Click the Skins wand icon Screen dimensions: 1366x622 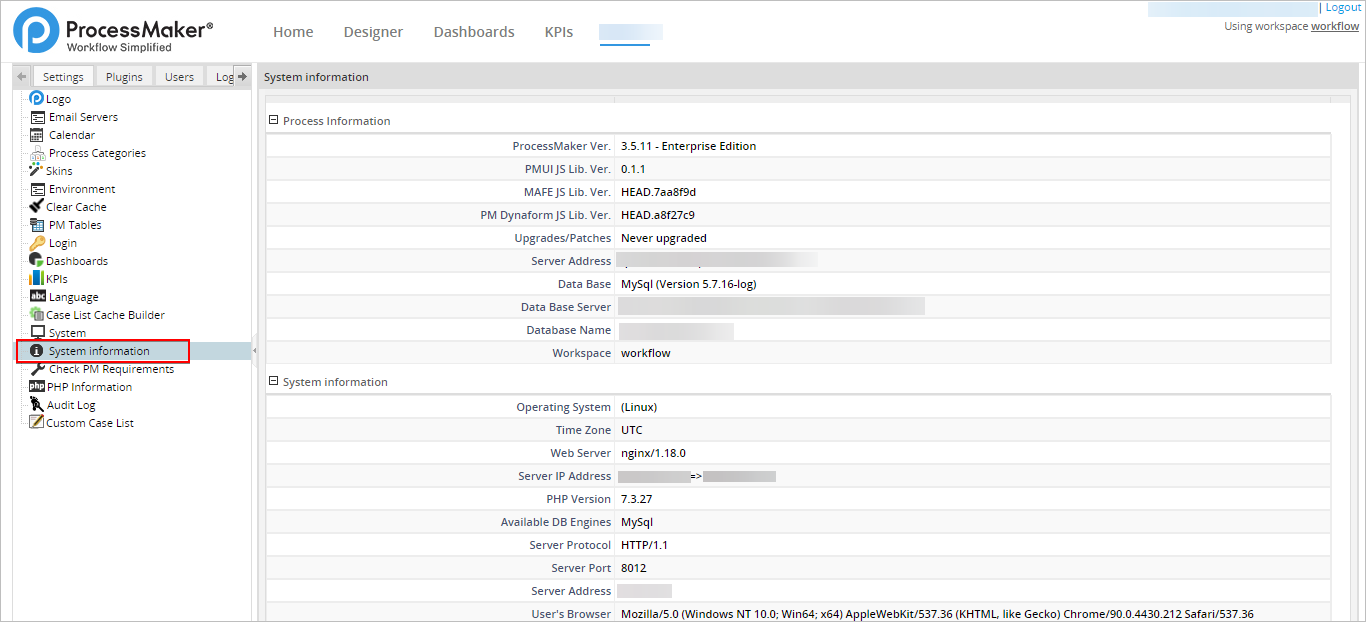point(37,171)
